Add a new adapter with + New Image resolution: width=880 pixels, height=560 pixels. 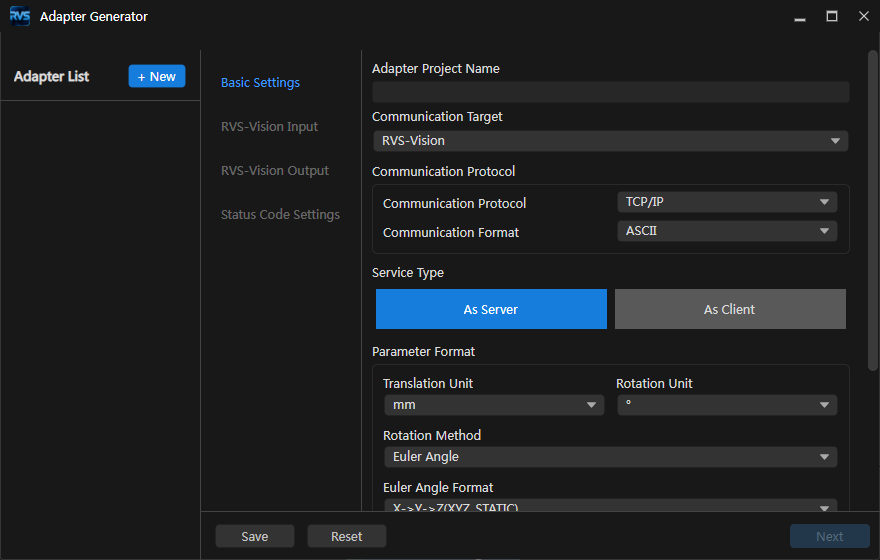tap(157, 76)
